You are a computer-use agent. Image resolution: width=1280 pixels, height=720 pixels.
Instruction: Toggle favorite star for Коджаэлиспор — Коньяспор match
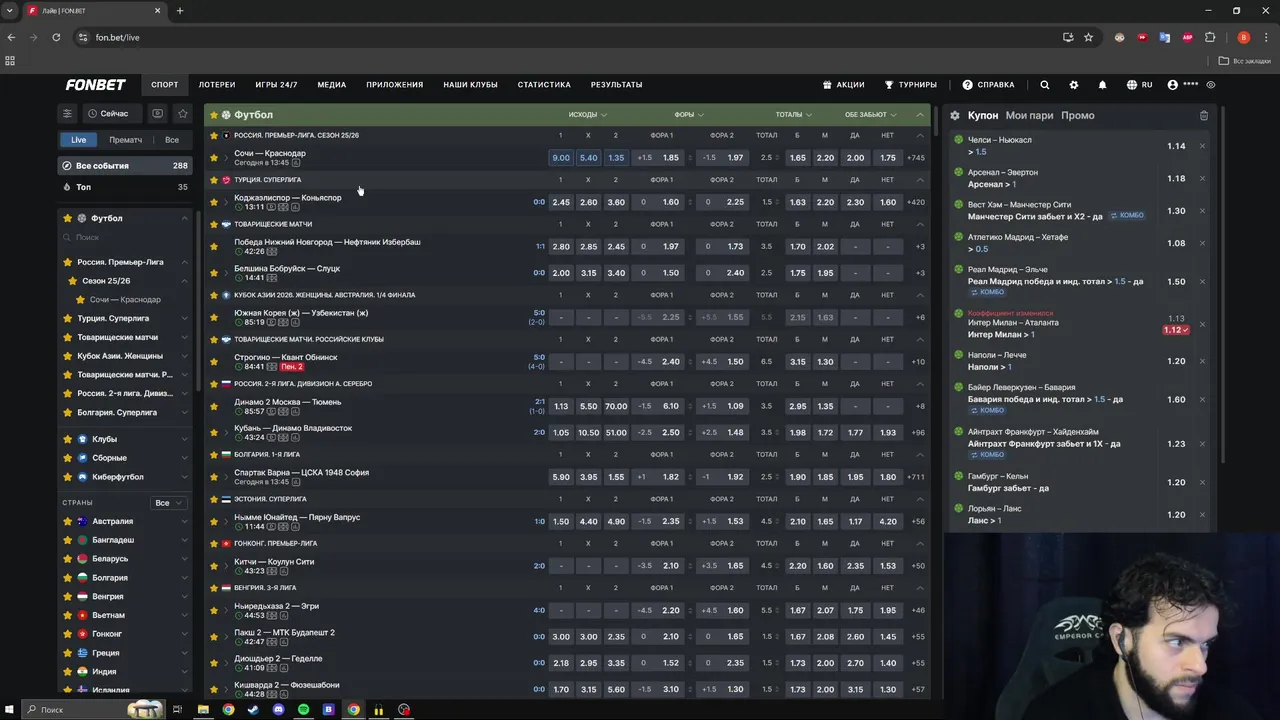point(214,202)
